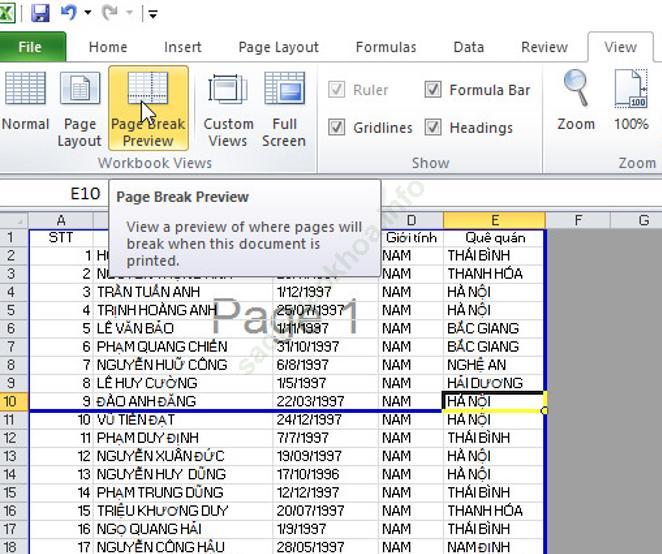Click the Undo arrow icon
Image resolution: width=662 pixels, height=554 pixels.
[69, 13]
